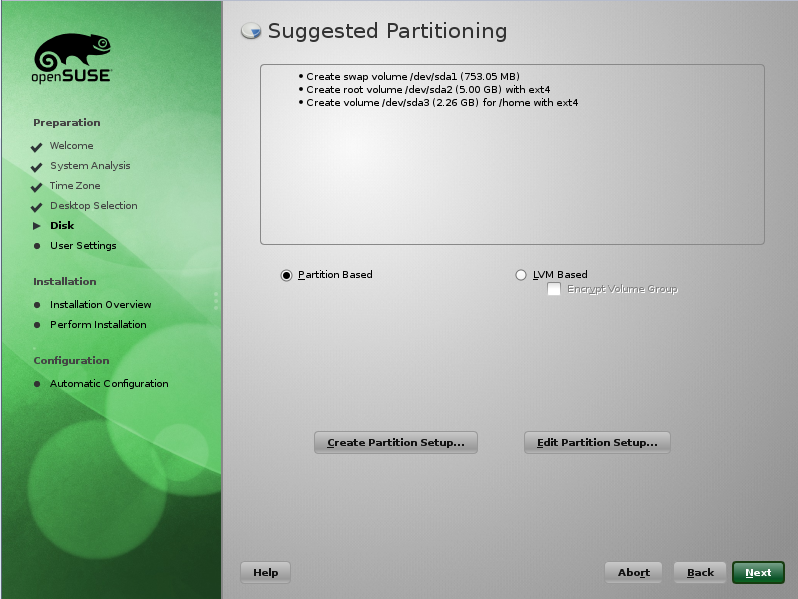
Task: Click the openSUSE chameleon logo
Action: pyautogui.click(x=72, y=58)
